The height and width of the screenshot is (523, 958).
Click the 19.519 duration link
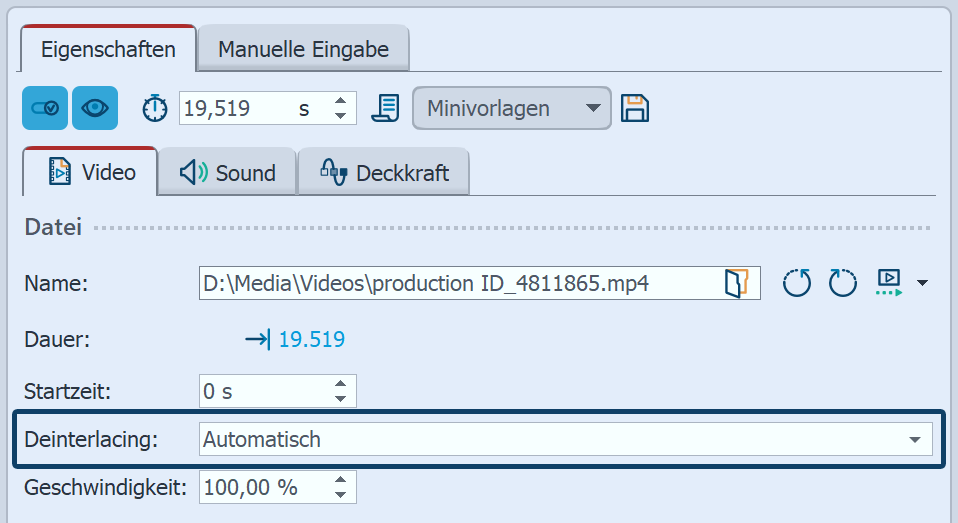(x=311, y=339)
